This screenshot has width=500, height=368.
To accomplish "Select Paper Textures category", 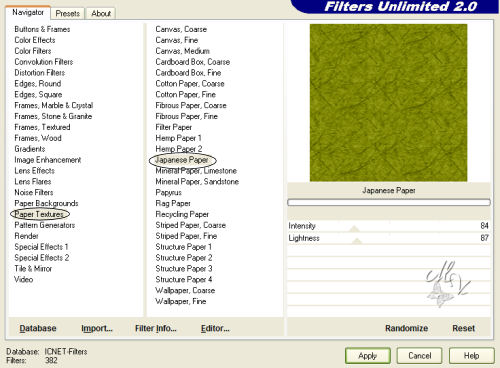I will click(39, 214).
